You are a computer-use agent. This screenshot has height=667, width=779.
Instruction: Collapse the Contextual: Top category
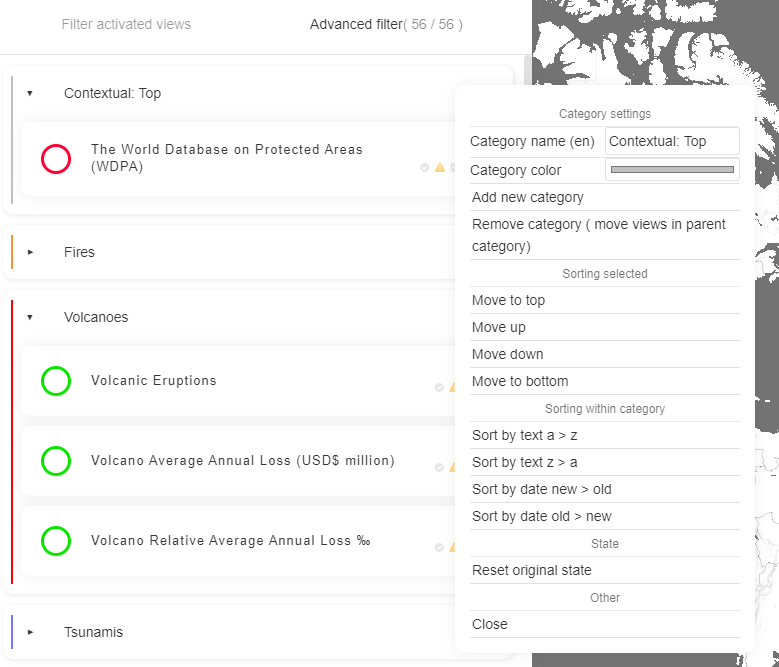(x=30, y=94)
